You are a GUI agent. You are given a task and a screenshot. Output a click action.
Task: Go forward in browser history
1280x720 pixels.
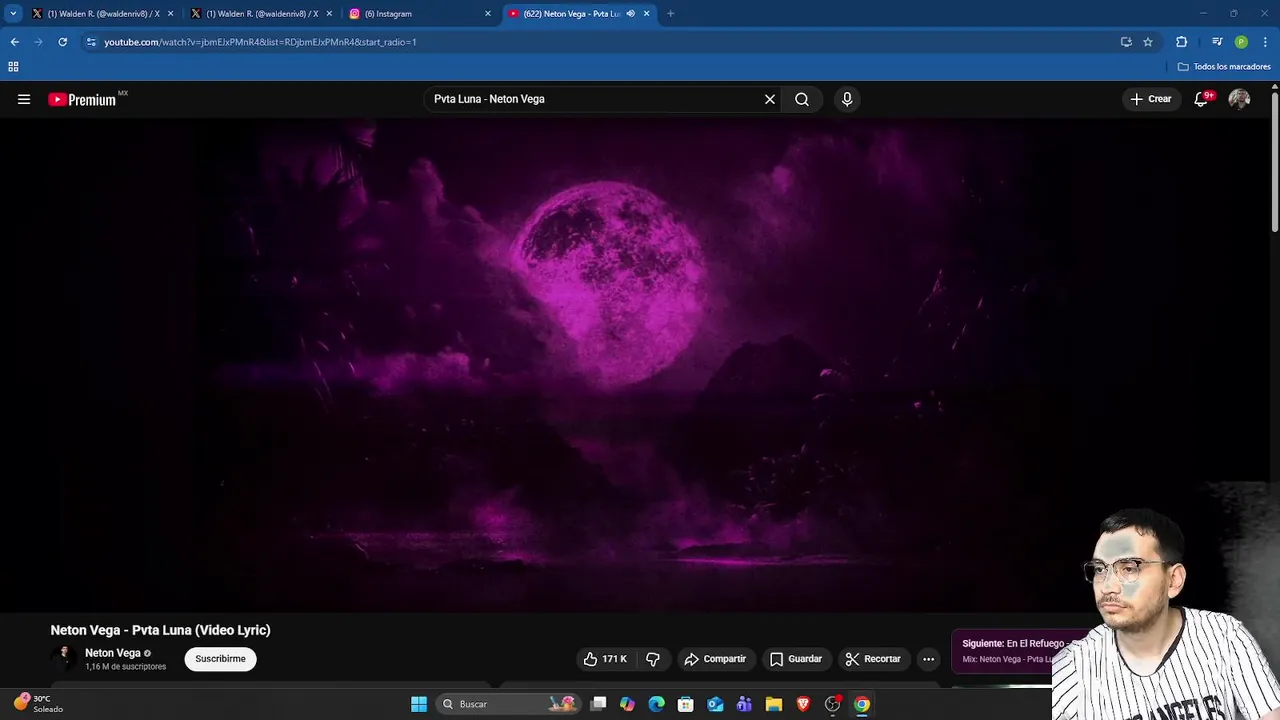tap(38, 42)
